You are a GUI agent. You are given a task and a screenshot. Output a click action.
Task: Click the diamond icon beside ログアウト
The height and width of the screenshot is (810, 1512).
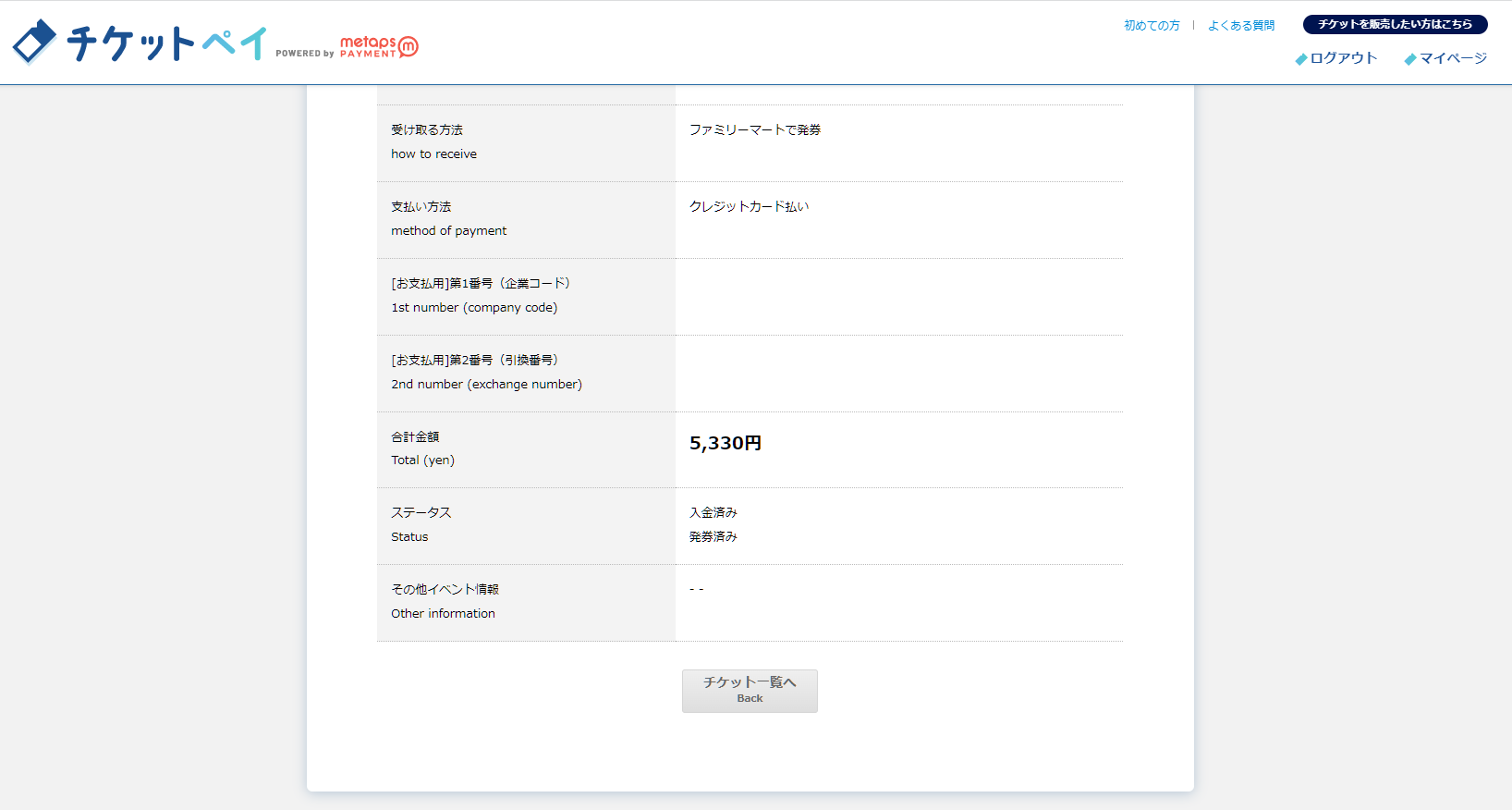tap(1301, 59)
